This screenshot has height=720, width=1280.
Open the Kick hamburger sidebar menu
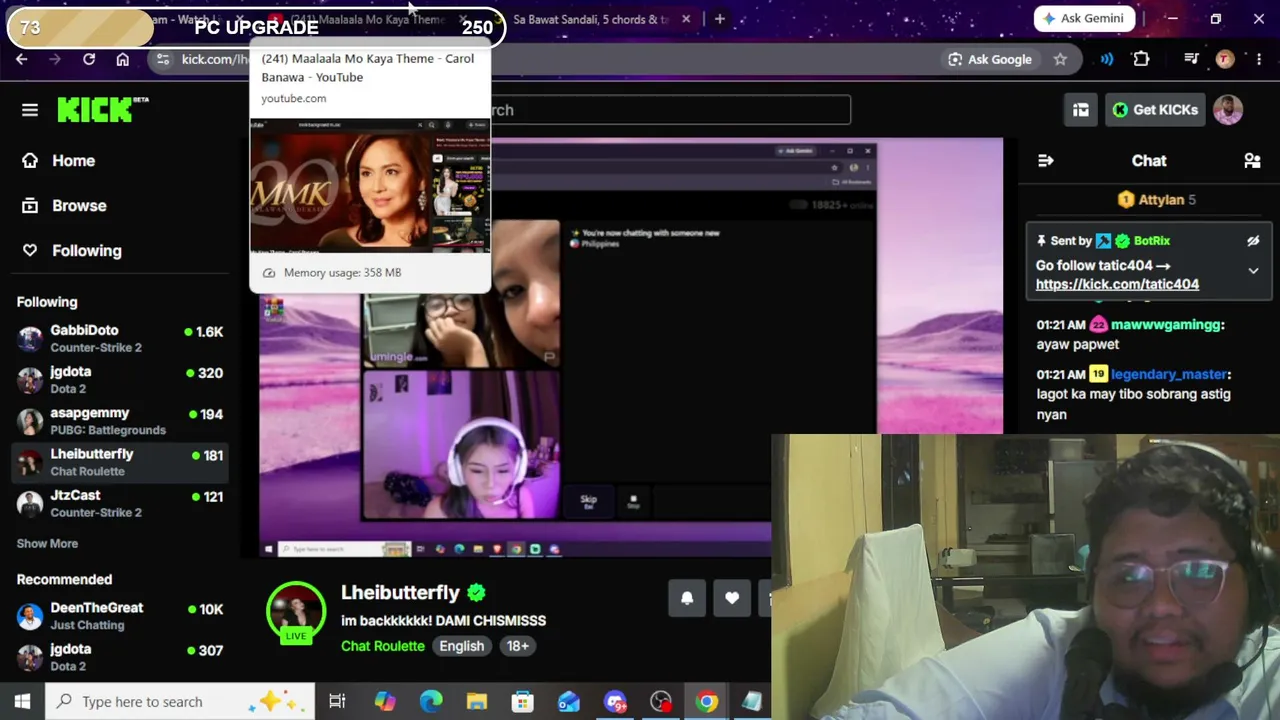(x=30, y=110)
